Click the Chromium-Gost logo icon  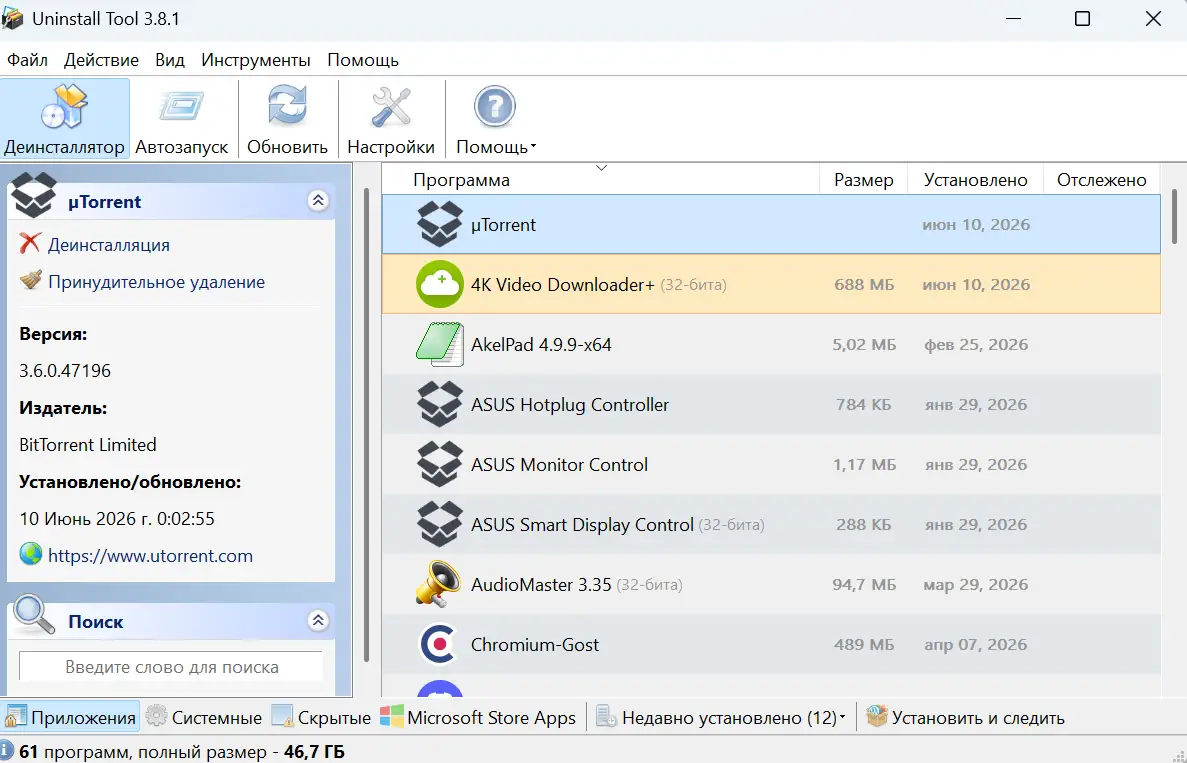[439, 644]
